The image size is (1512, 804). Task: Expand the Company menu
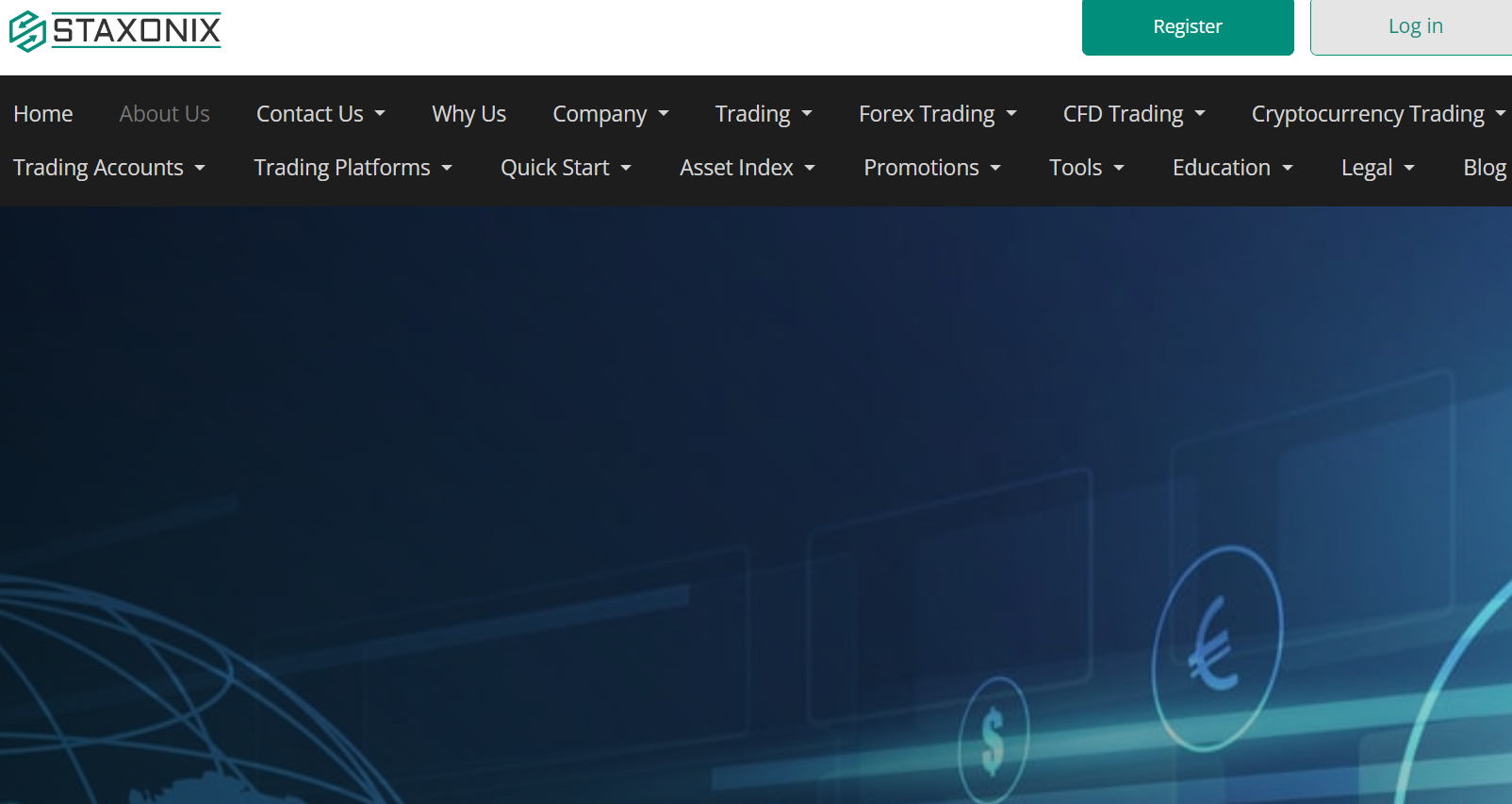coord(610,114)
